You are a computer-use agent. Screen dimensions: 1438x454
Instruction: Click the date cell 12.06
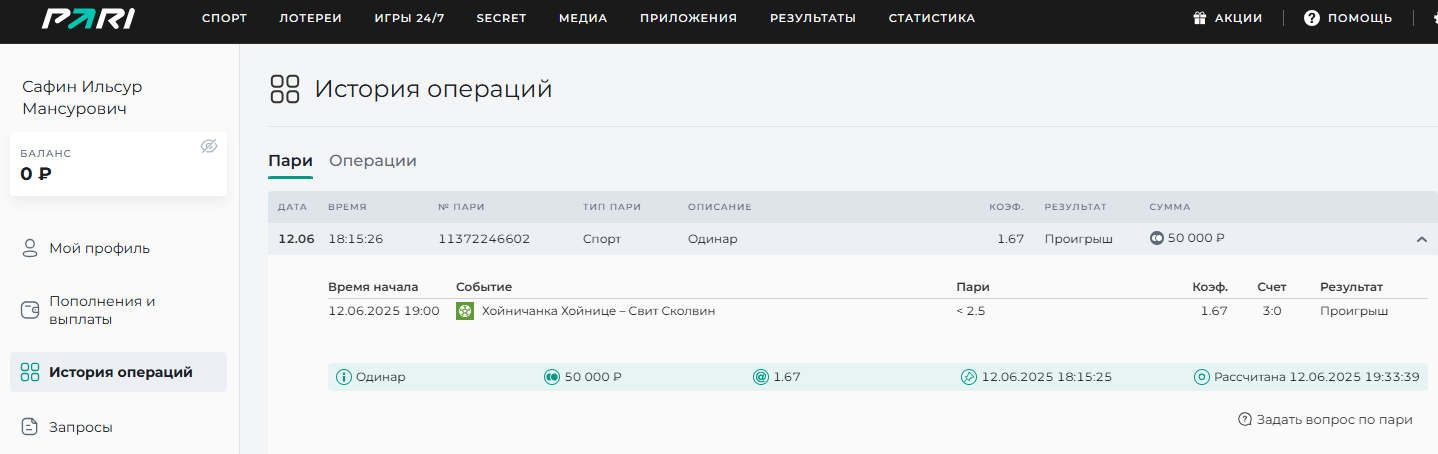coord(296,239)
